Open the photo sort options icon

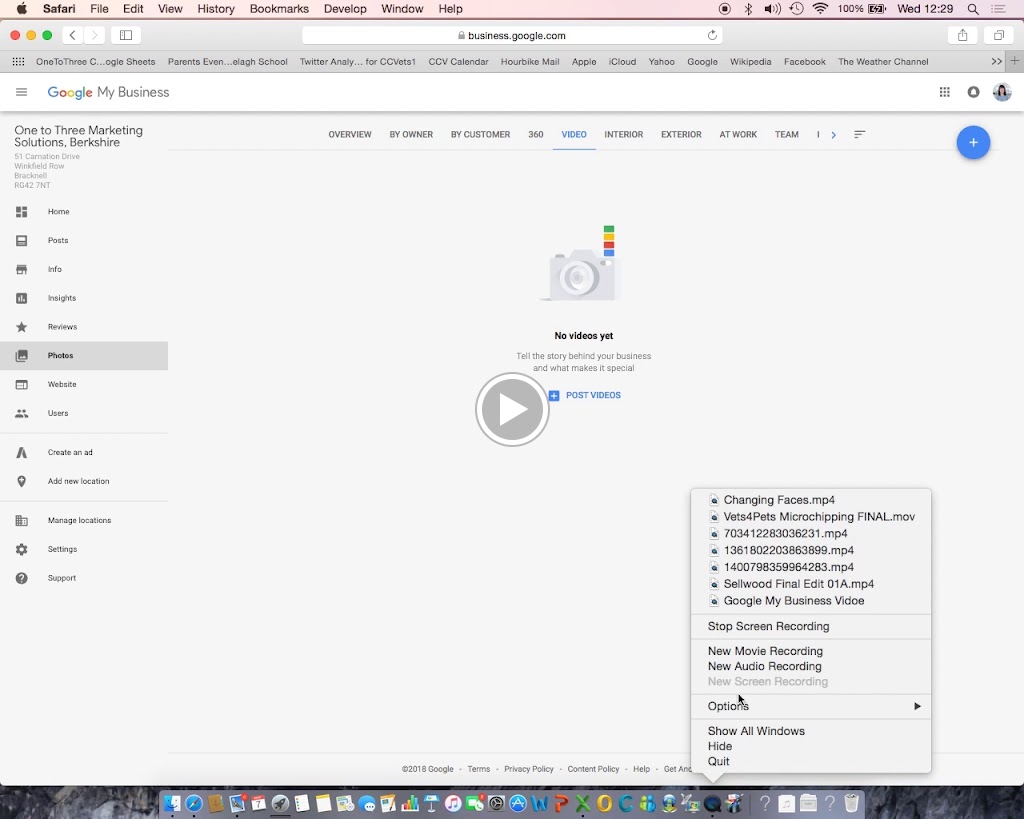click(859, 135)
